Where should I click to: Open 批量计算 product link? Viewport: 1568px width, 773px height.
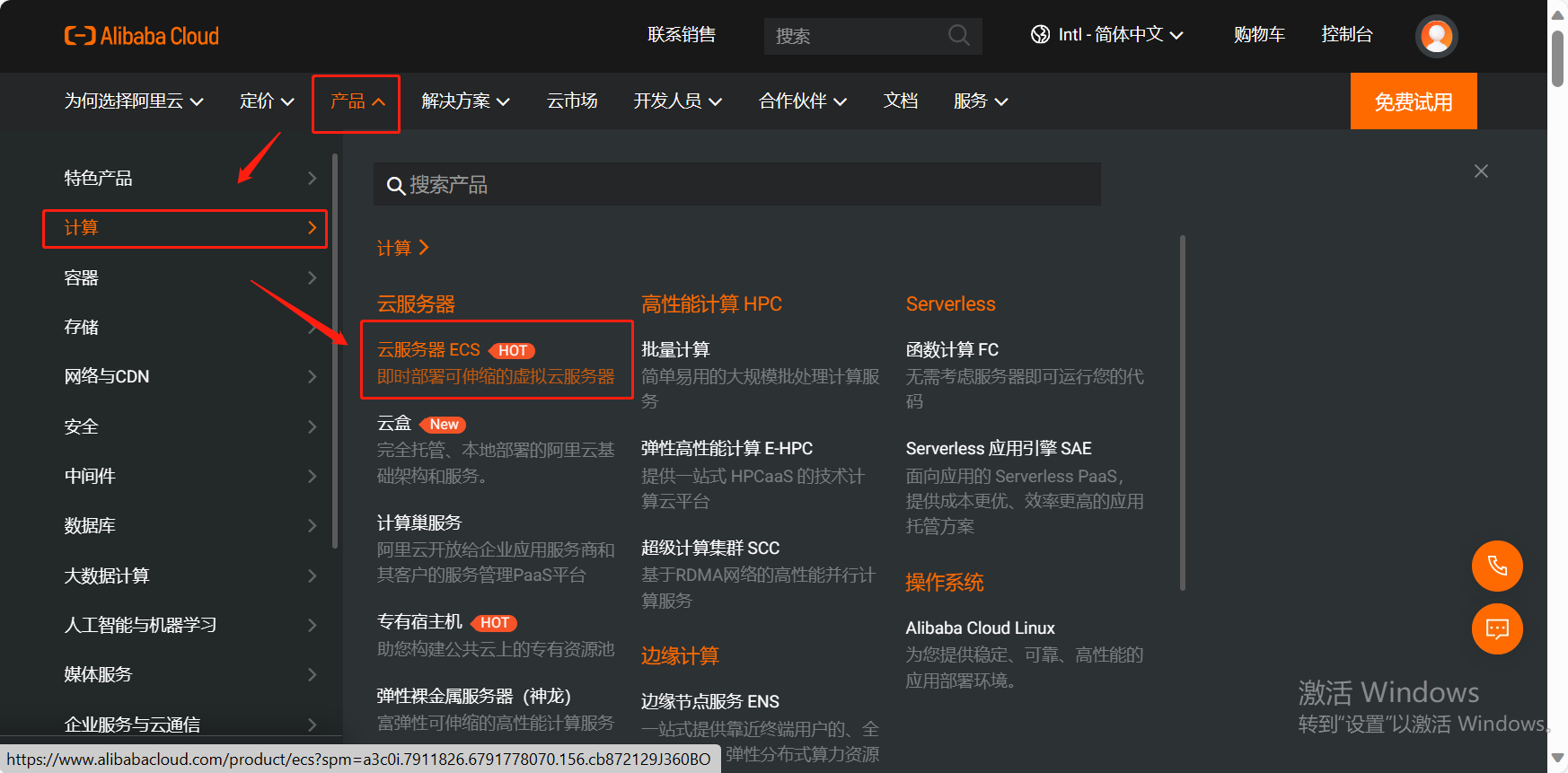[x=675, y=349]
